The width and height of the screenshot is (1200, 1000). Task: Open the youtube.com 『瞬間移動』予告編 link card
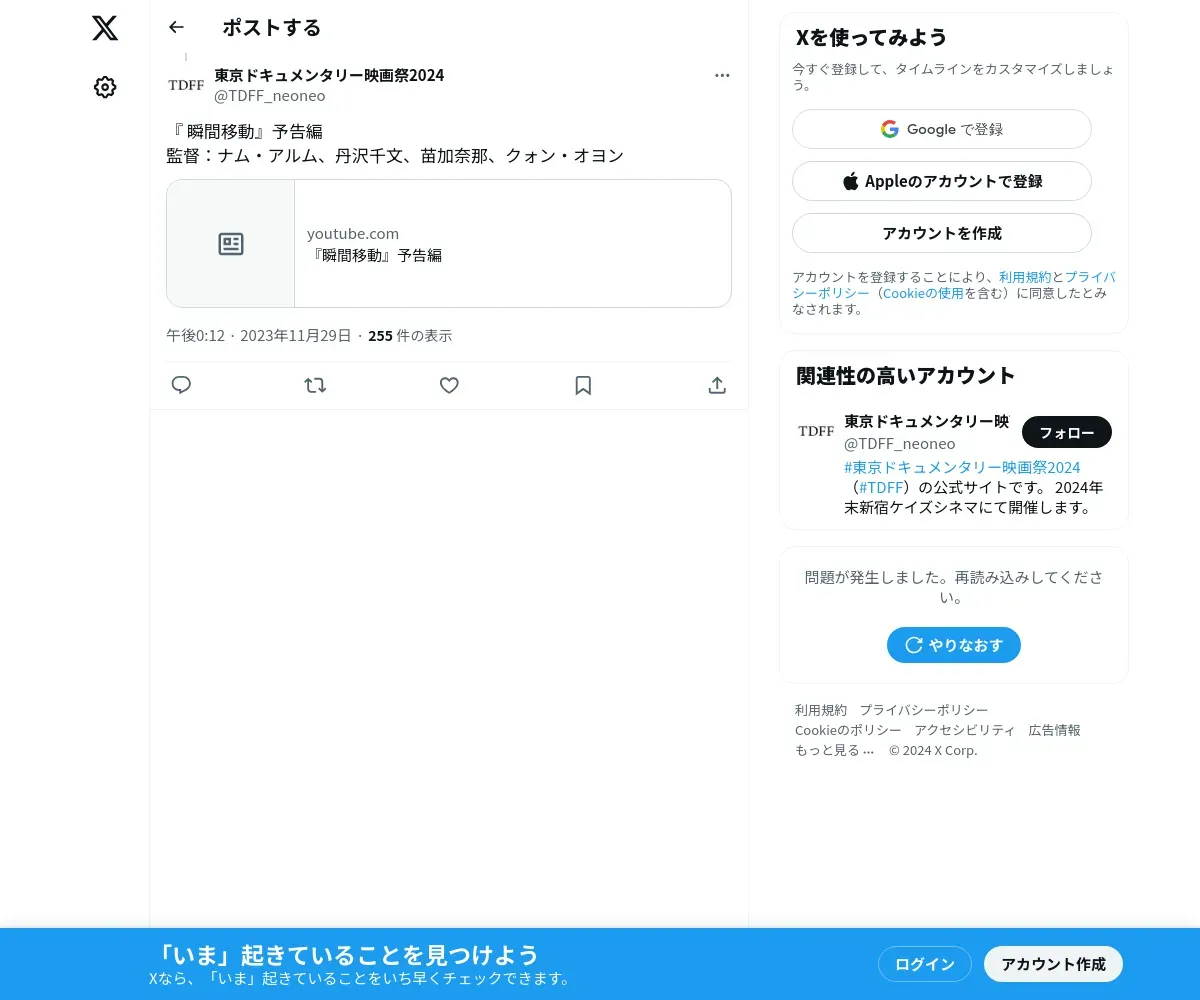click(449, 243)
